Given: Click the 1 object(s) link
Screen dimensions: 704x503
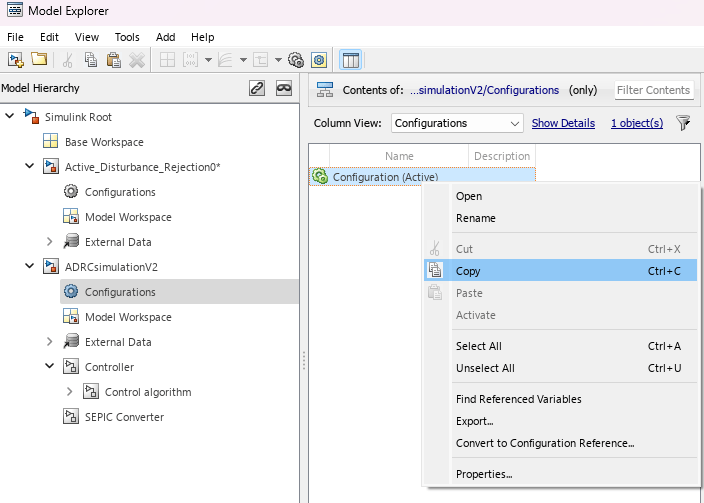Looking at the screenshot, I should point(637,123).
